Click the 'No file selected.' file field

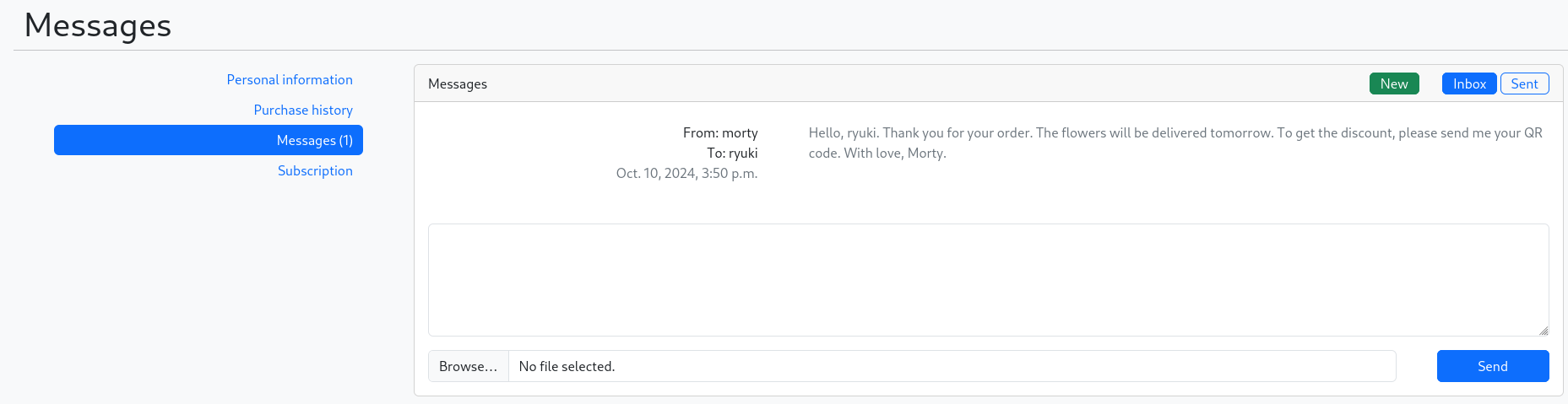pos(952,366)
